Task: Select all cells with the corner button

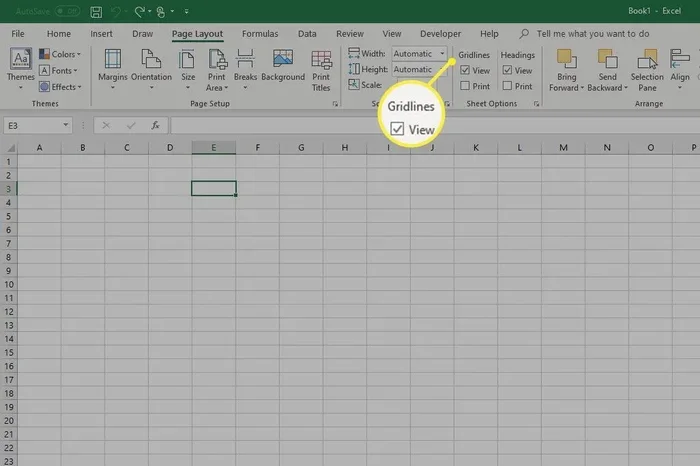Action: coord(8,148)
